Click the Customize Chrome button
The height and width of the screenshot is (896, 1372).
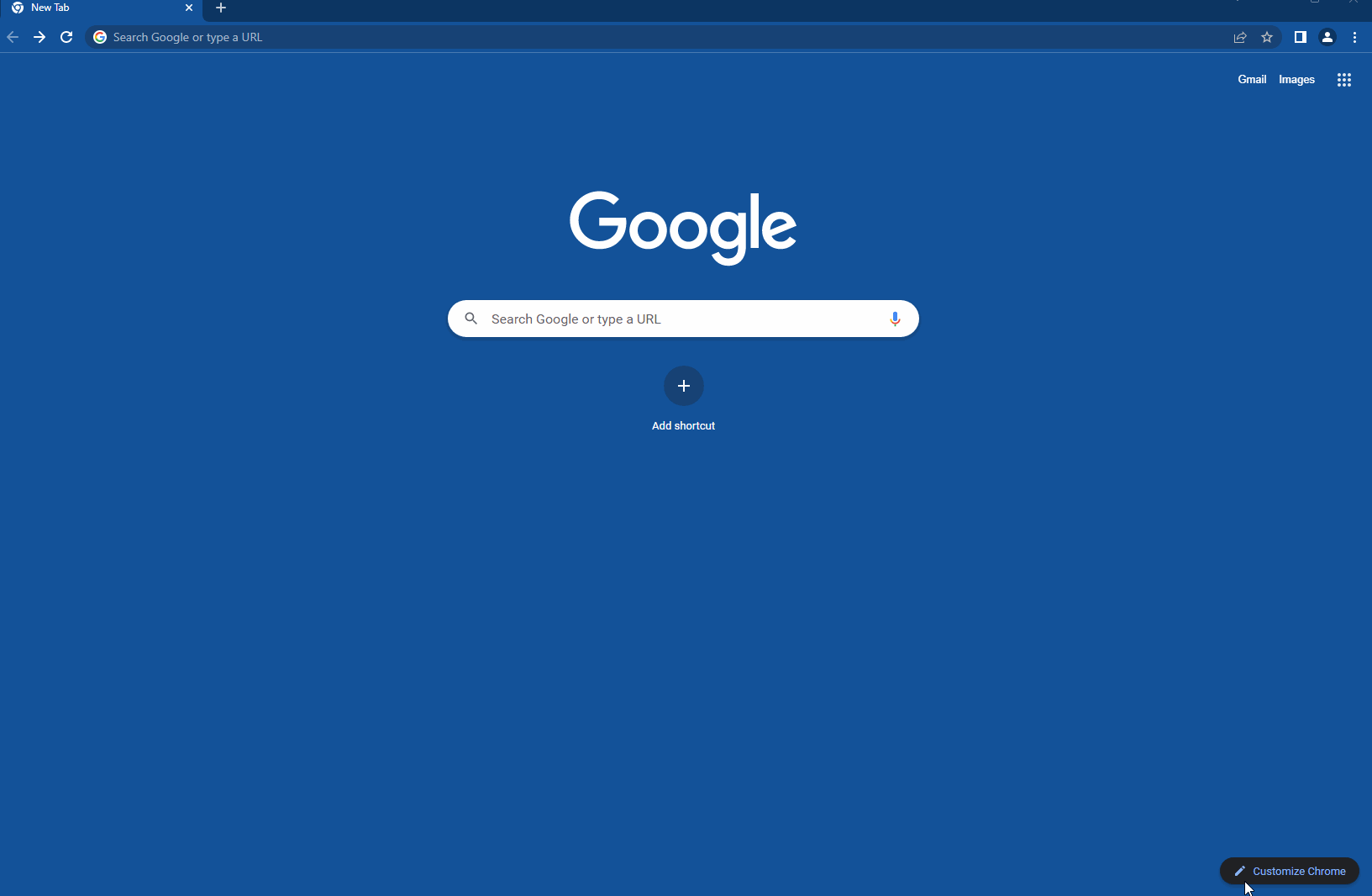(x=1290, y=871)
